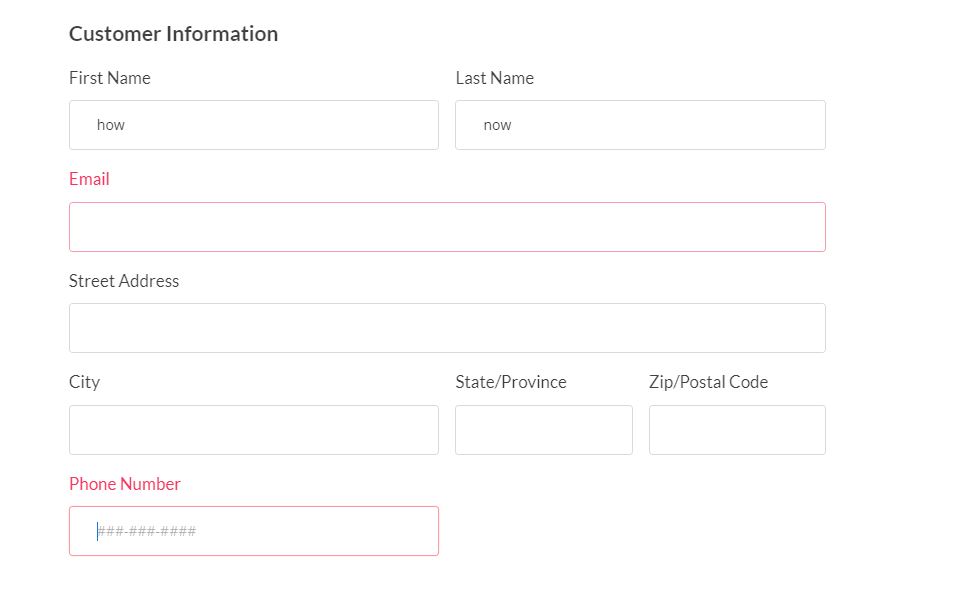The height and width of the screenshot is (591, 960).
Task: Click the Last Name label text
Action: 494,78
